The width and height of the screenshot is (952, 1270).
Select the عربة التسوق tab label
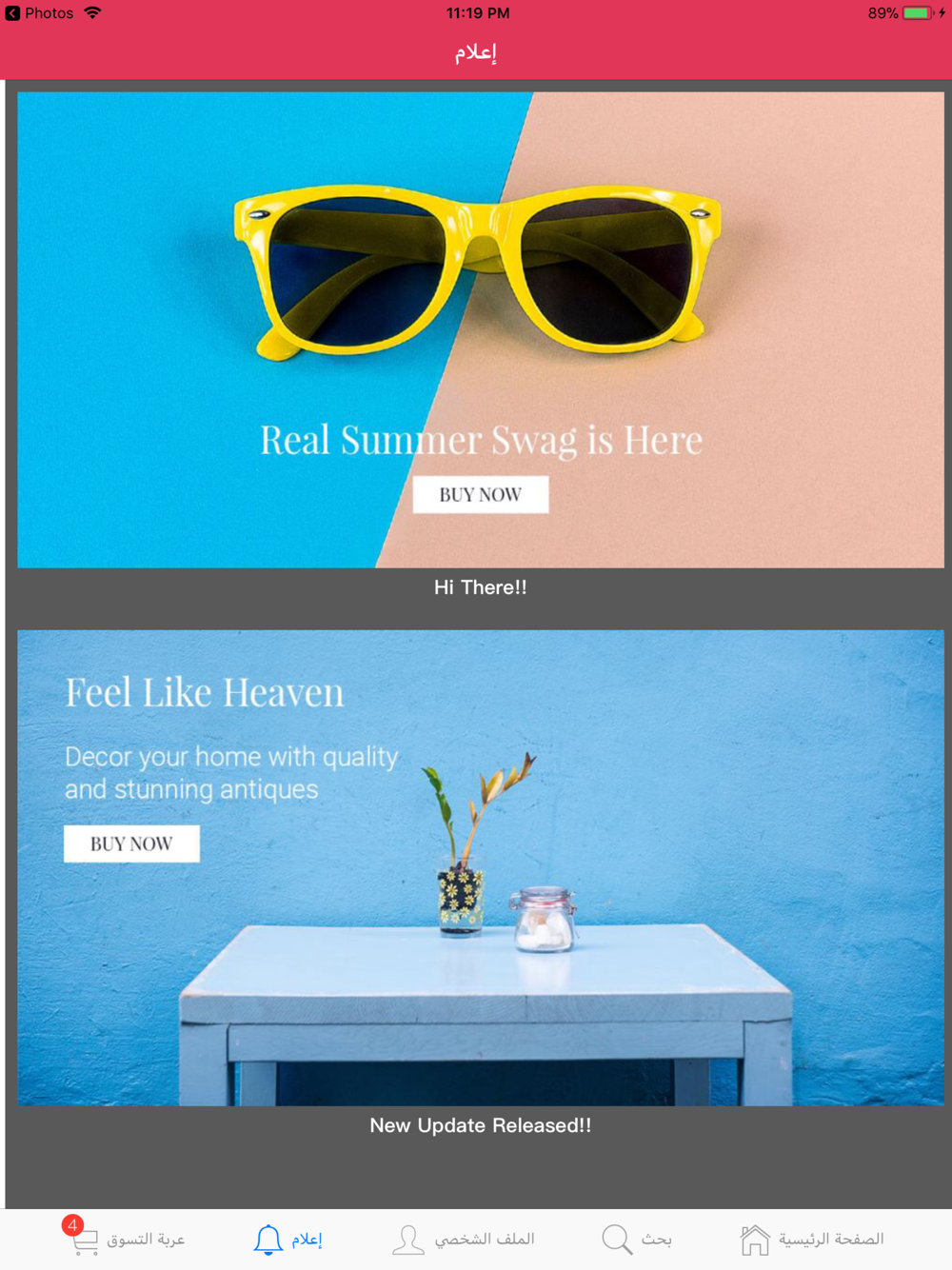coord(146,1240)
